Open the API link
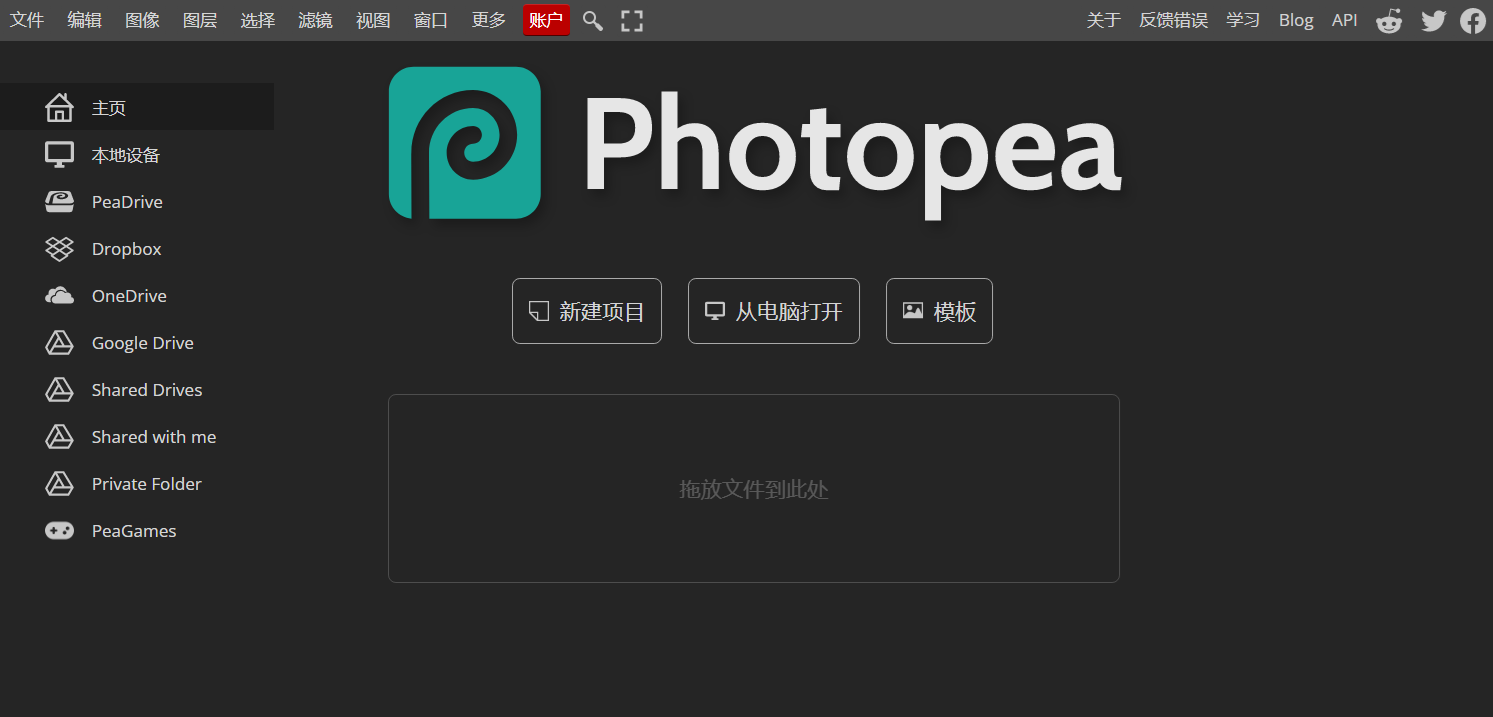This screenshot has width=1493, height=717. (1345, 20)
